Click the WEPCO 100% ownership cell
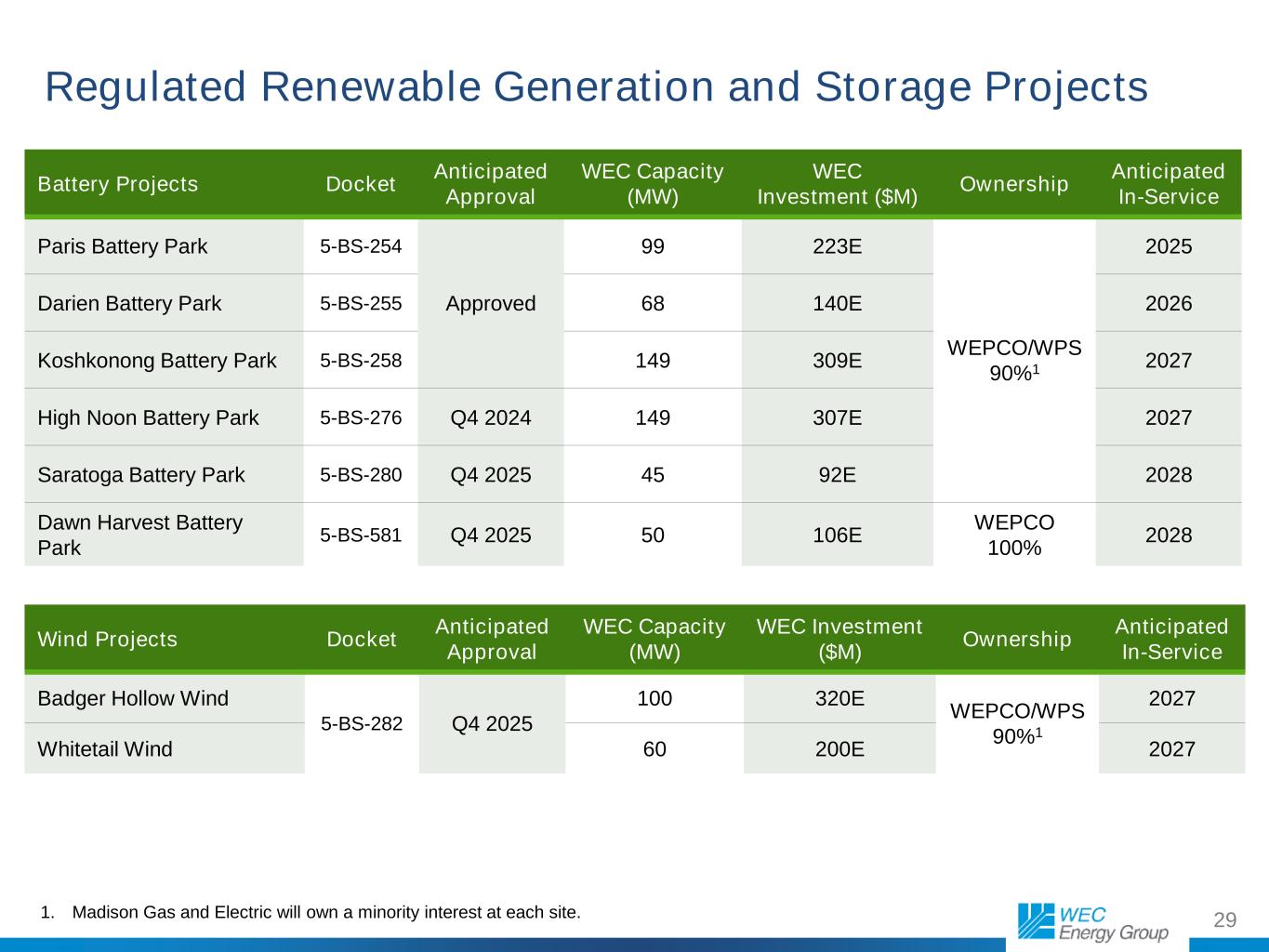This screenshot has height=952, width=1269. point(1014,535)
